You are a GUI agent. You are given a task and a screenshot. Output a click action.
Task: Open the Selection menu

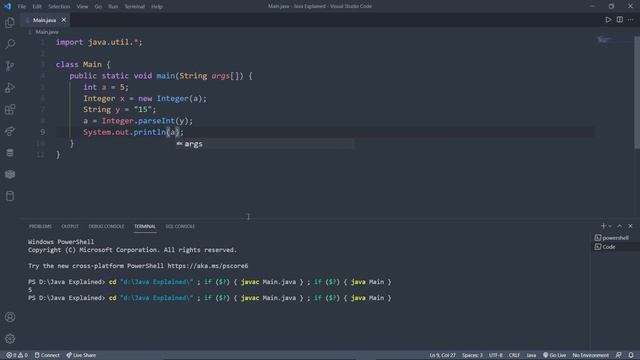[x=59, y=7]
